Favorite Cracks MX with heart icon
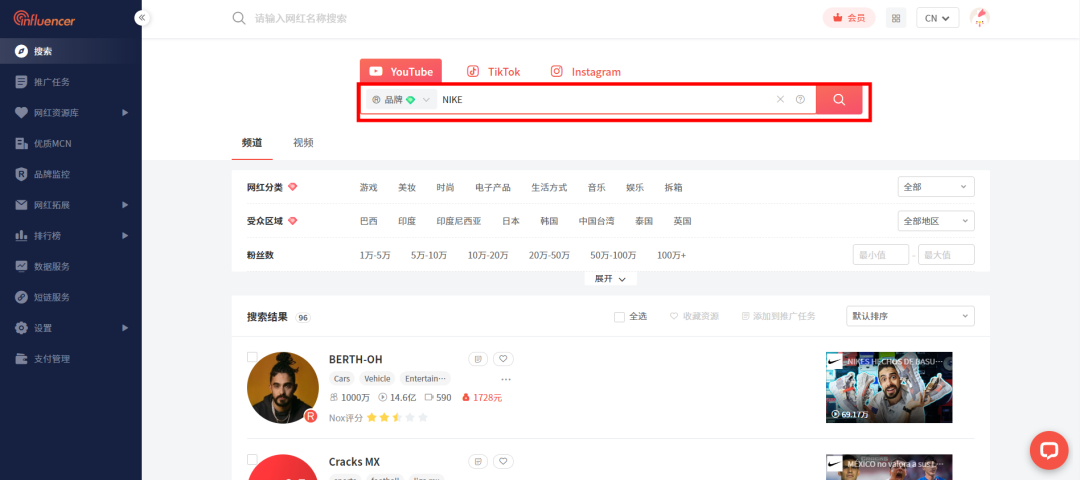Screen dimensions: 1080x480 click(503, 461)
